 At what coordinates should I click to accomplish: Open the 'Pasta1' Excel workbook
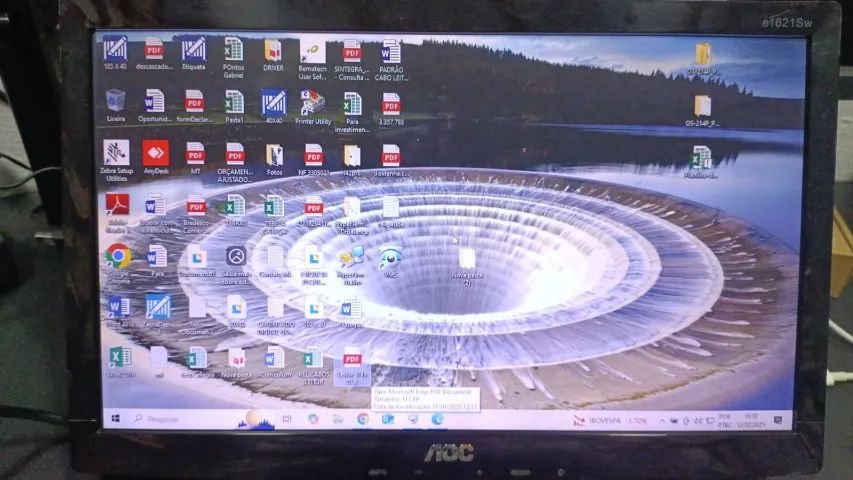click(x=234, y=107)
